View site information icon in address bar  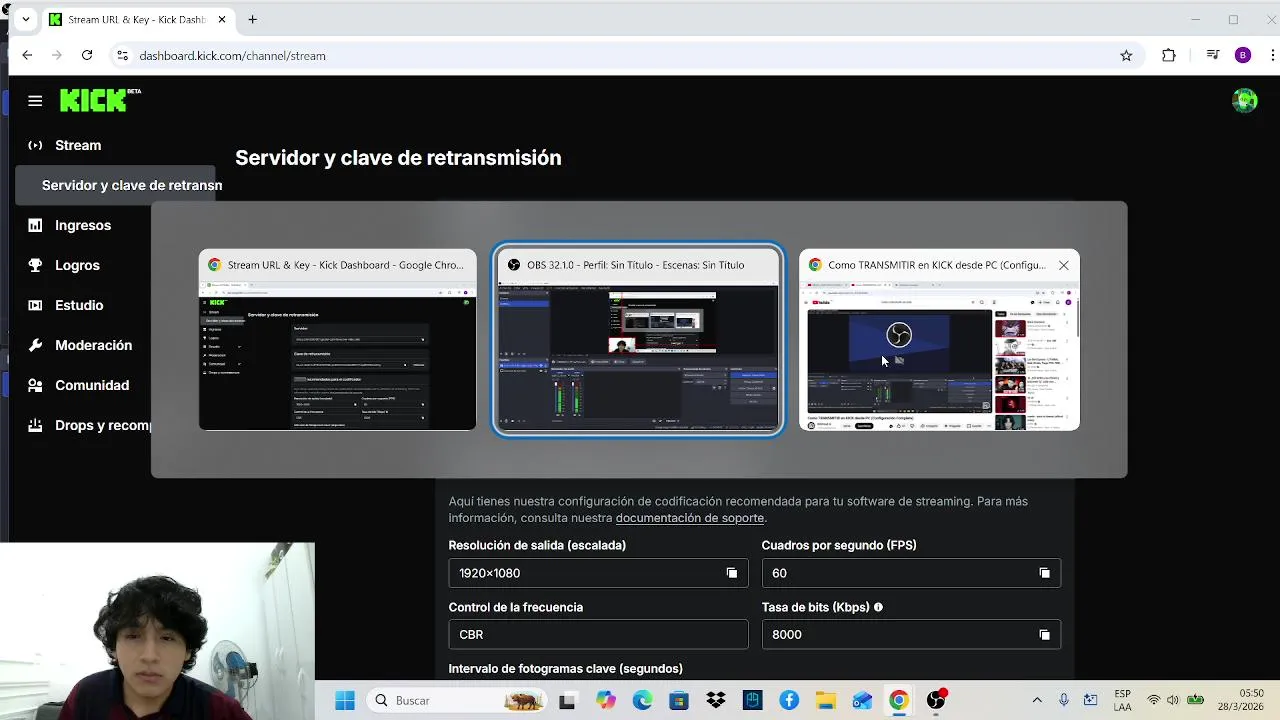[x=122, y=56]
